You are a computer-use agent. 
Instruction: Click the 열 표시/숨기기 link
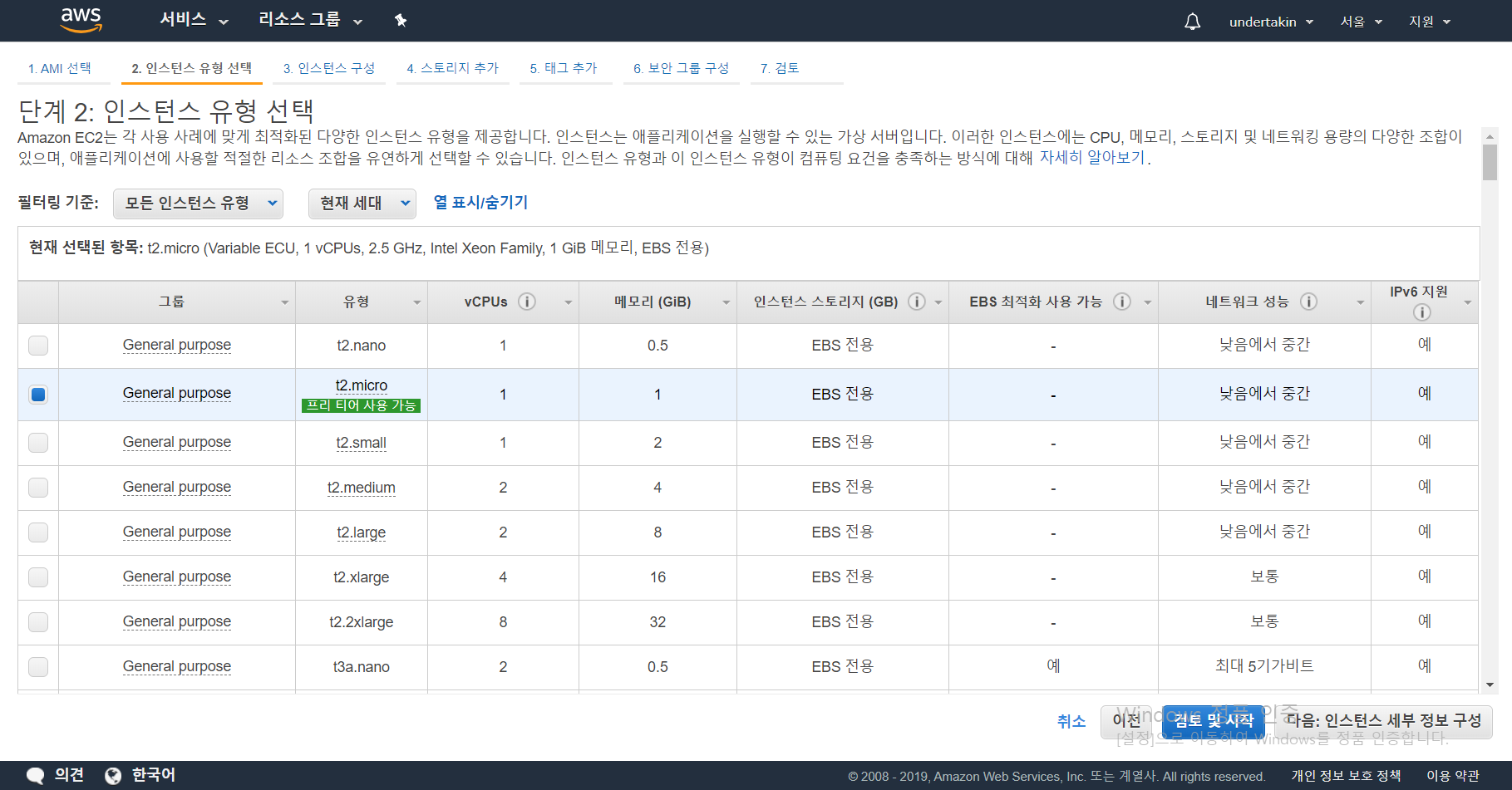480,203
